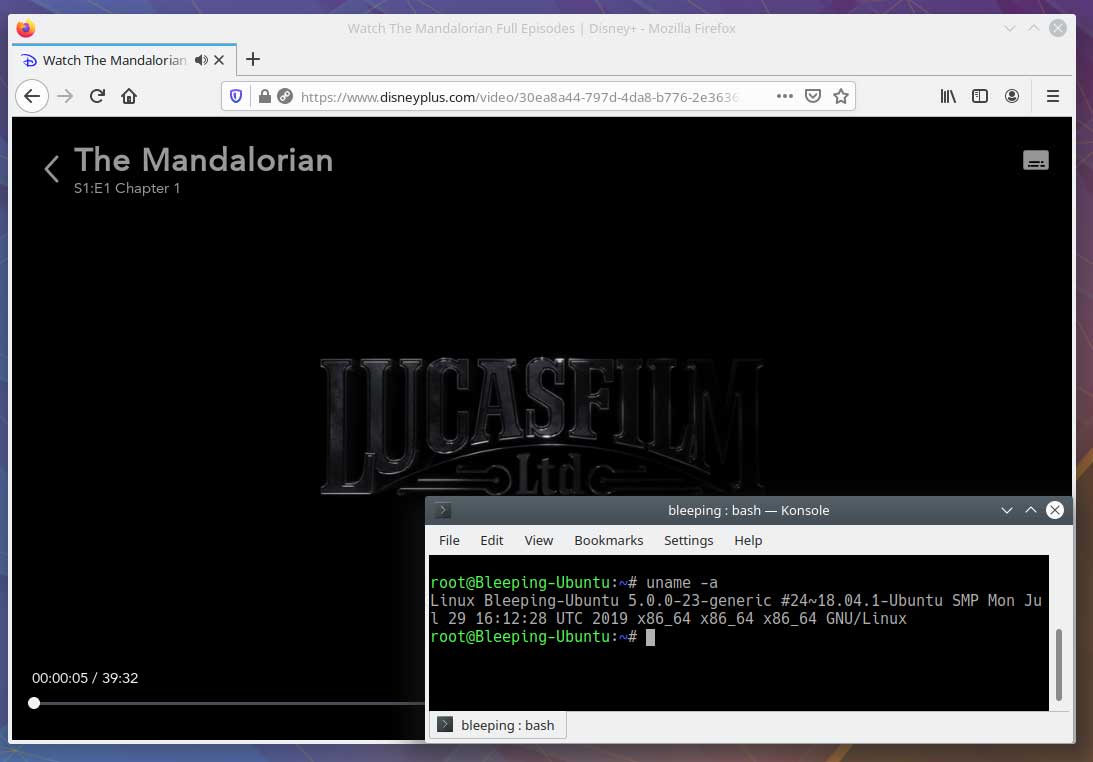Open Konsole File menu
Image resolution: width=1093 pixels, height=762 pixels.
[x=449, y=540]
